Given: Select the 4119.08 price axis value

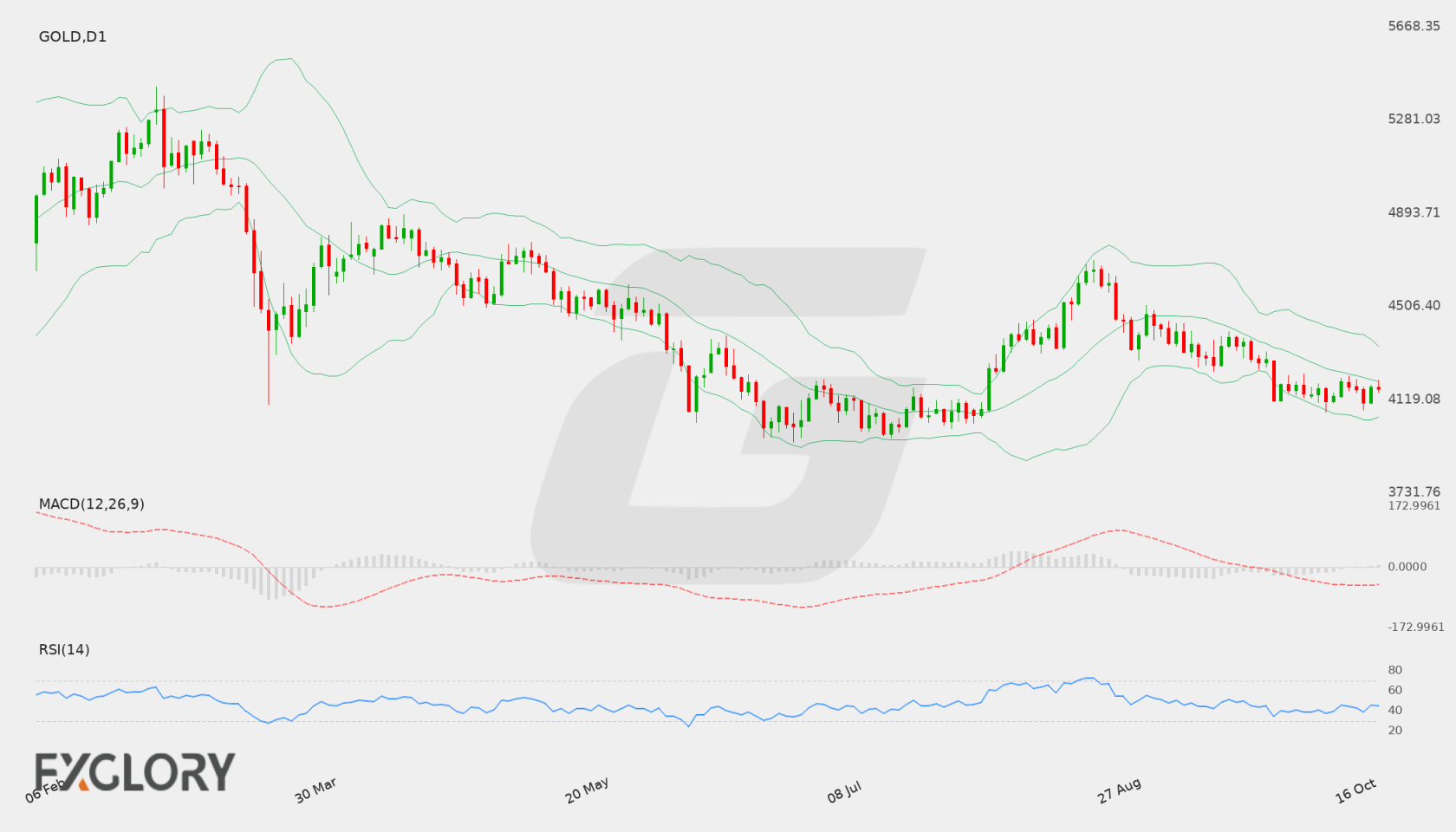Looking at the screenshot, I should (1414, 399).
